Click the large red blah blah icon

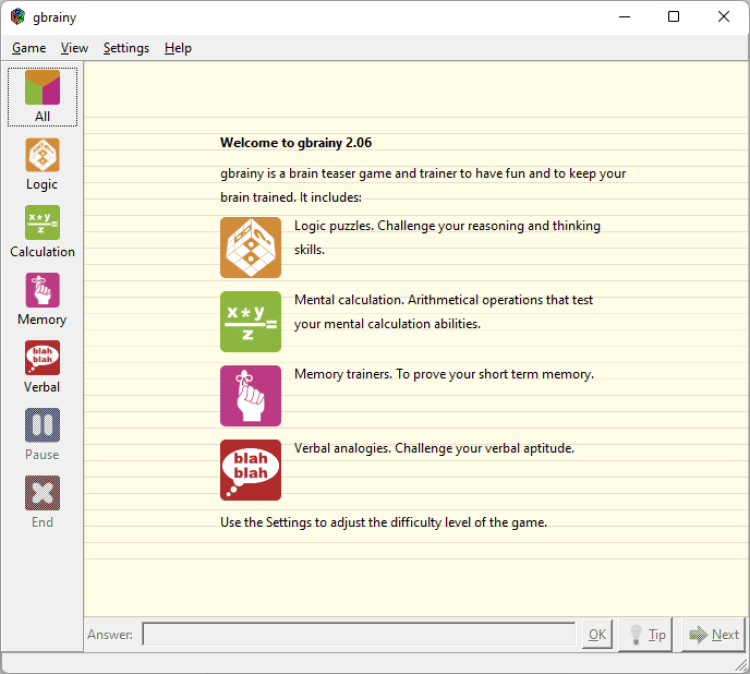[x=251, y=470]
